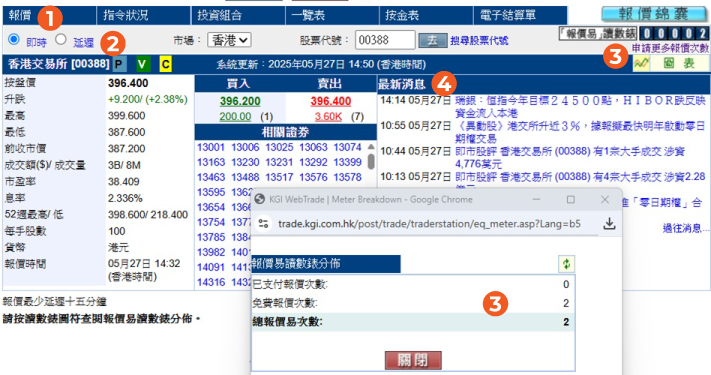The height and width of the screenshot is (375, 711).
Task: Open the 10:13 即市股評 news headline
Action: coord(580,177)
